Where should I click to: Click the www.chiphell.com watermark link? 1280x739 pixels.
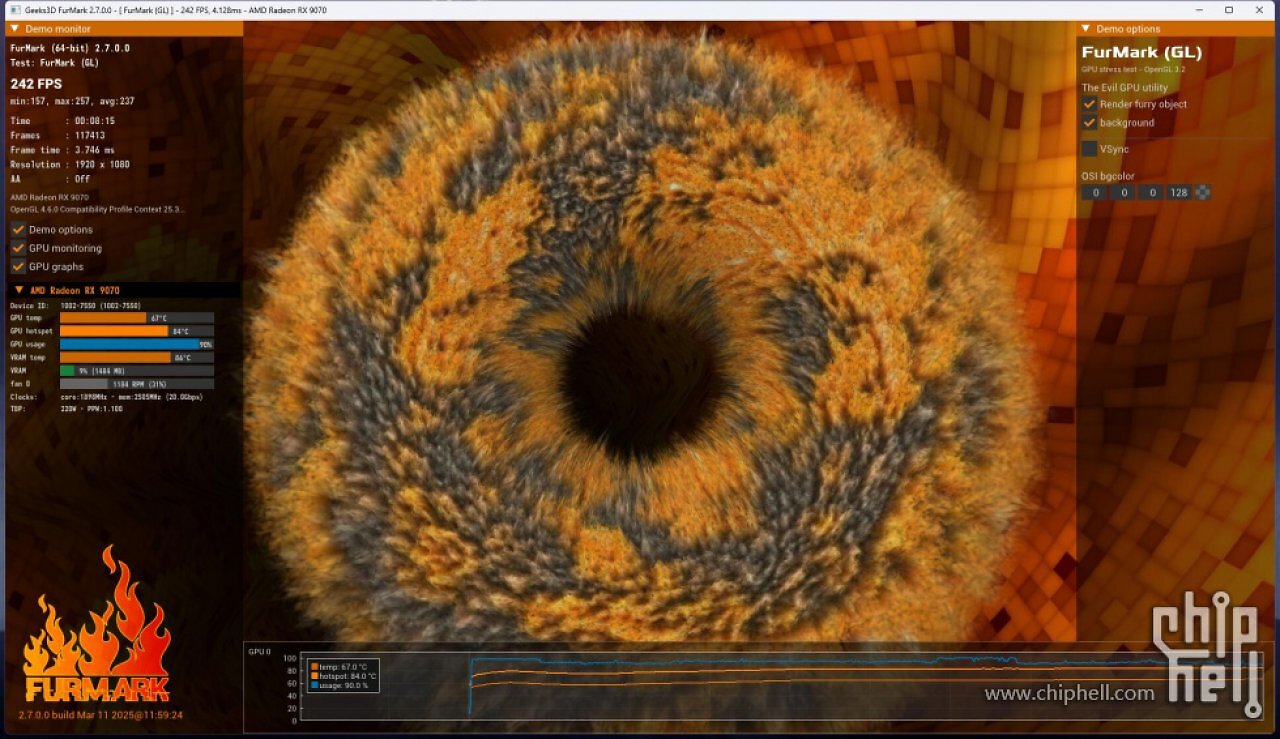point(1069,693)
